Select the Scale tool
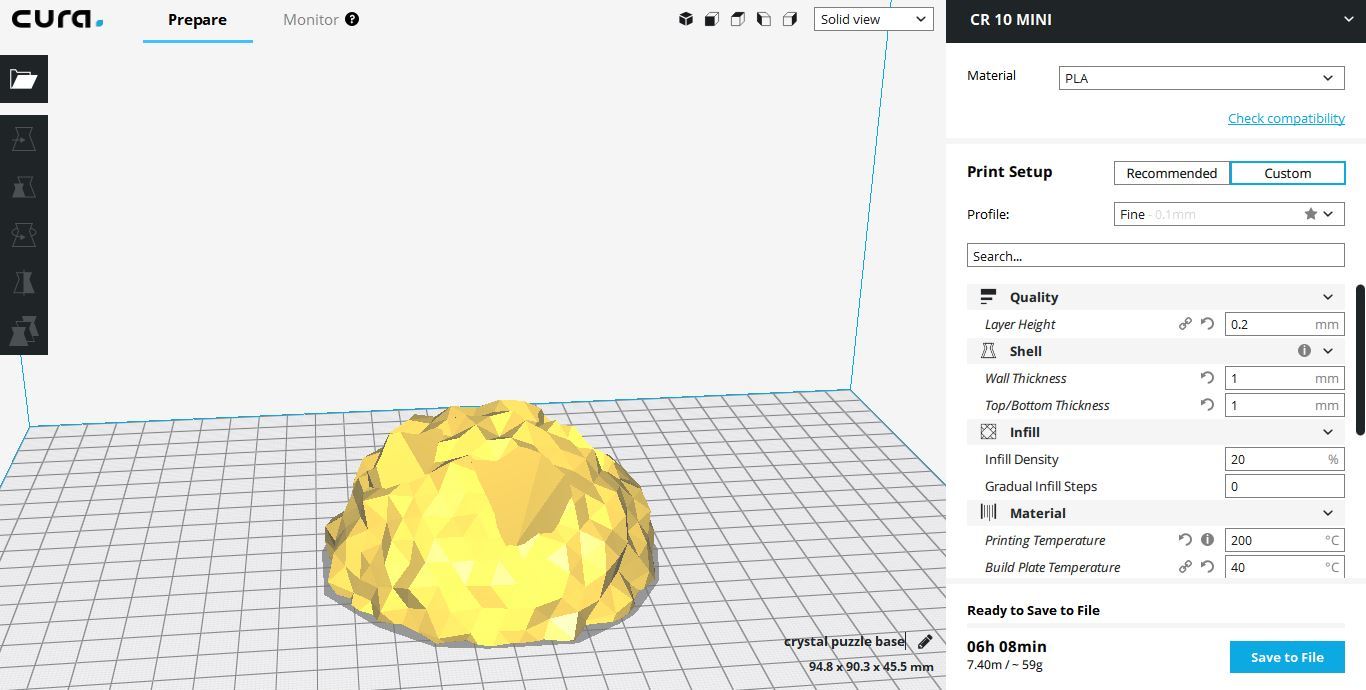This screenshot has height=690, width=1366. (x=23, y=186)
